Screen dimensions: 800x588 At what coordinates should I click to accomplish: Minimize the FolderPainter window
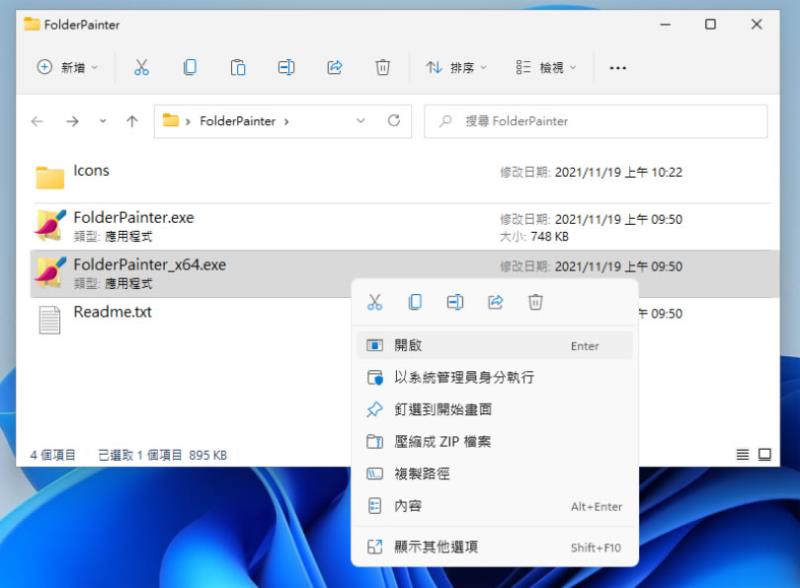665,24
